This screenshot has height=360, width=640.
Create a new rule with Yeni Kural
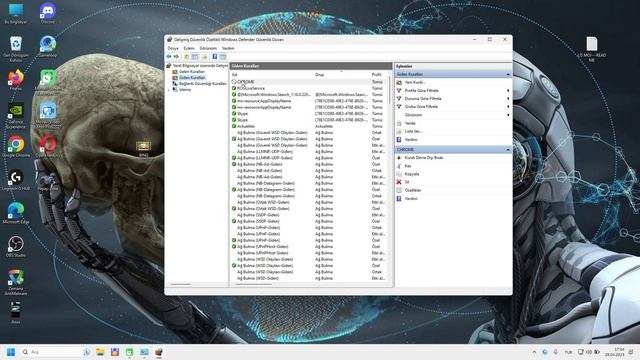tap(415, 82)
